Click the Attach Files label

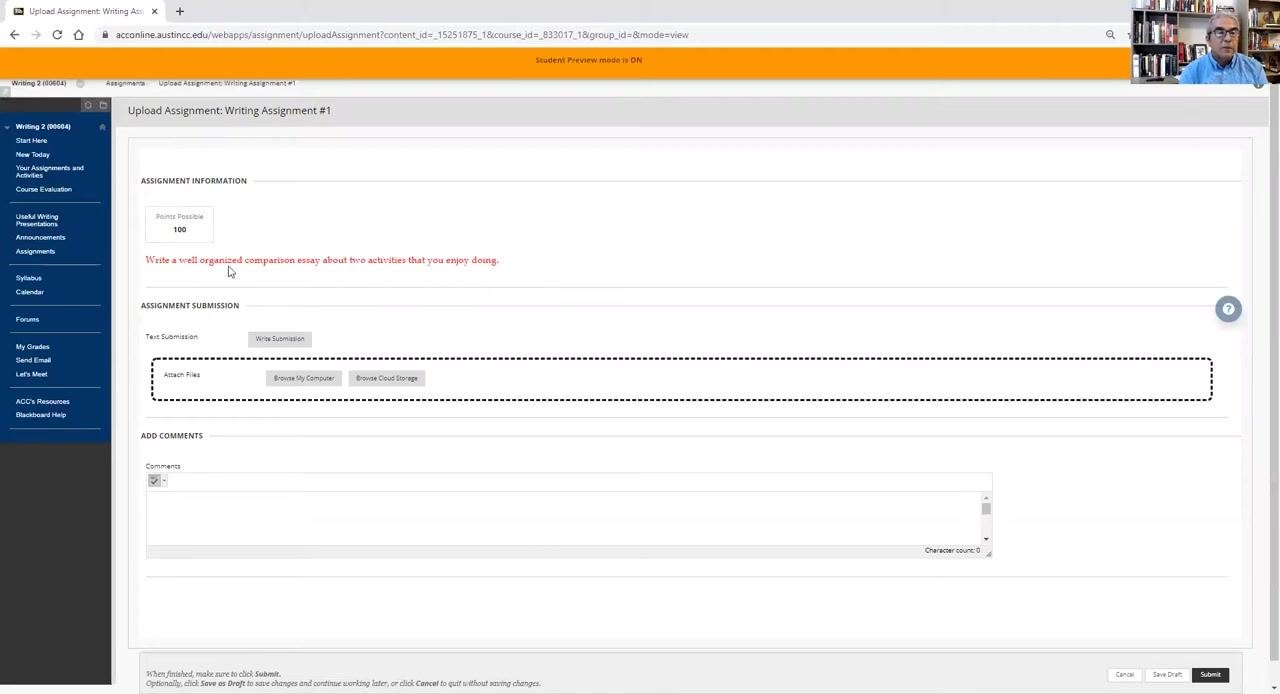pos(182,375)
